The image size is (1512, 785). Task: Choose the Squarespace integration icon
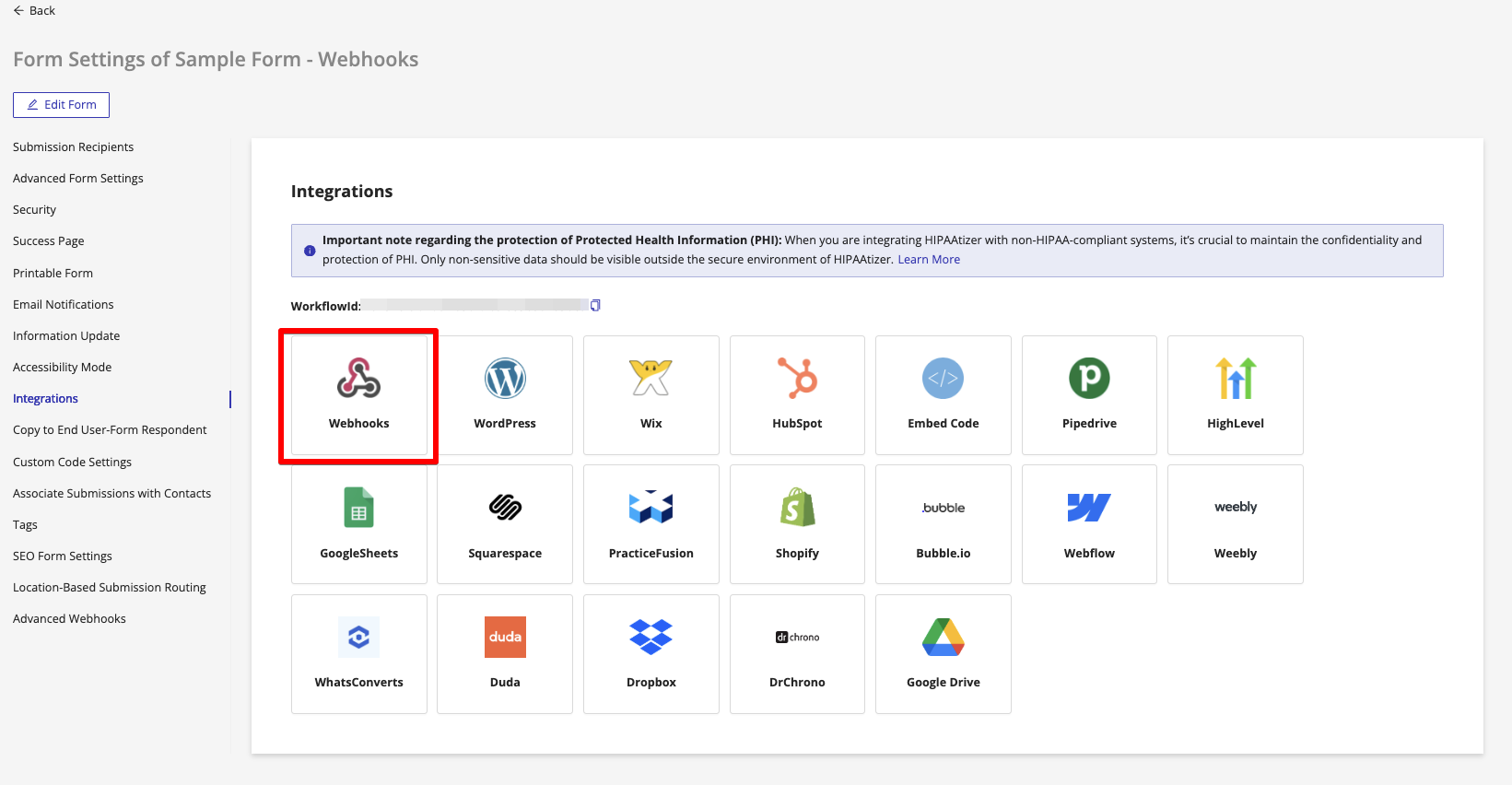[505, 508]
